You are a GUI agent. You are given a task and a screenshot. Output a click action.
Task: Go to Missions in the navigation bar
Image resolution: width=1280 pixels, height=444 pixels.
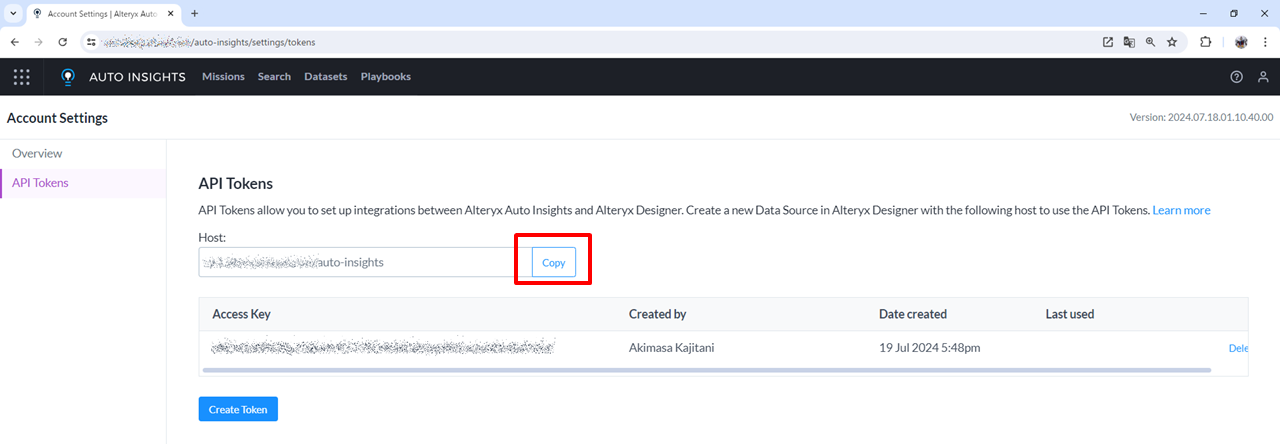[x=223, y=77]
